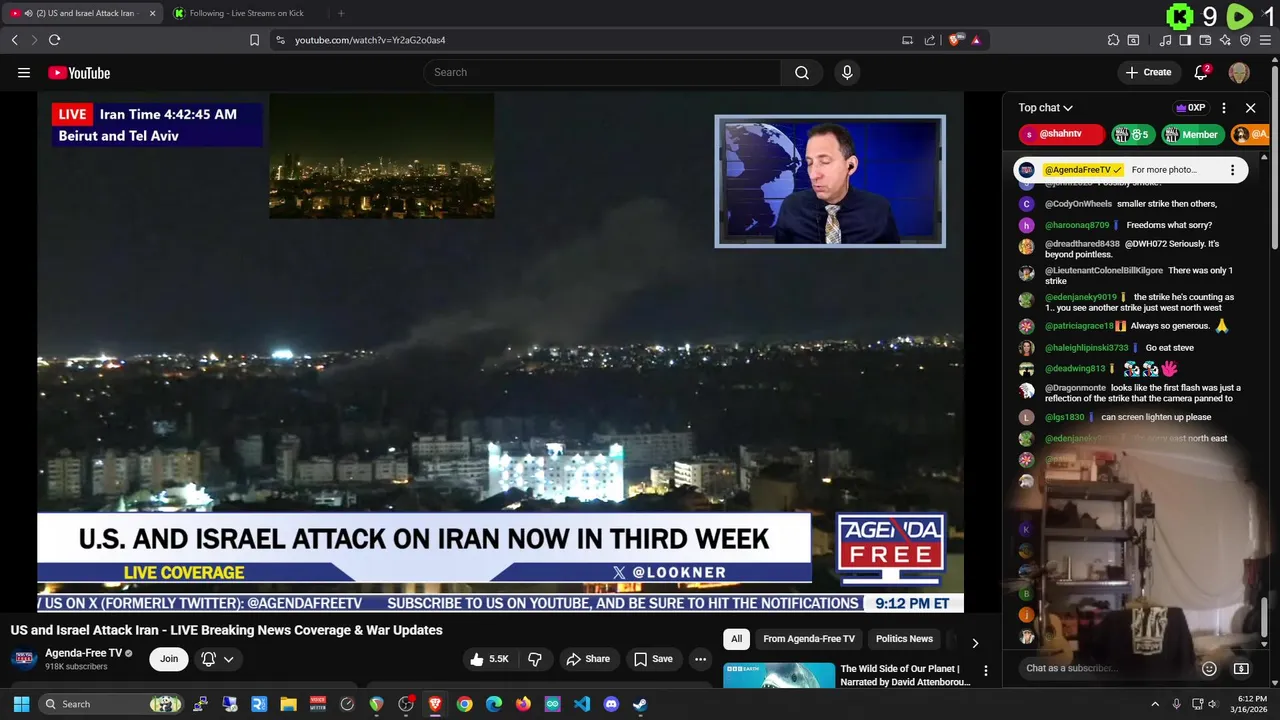Click the Create button
Viewport: 1280px width, 720px height.
(x=1148, y=72)
